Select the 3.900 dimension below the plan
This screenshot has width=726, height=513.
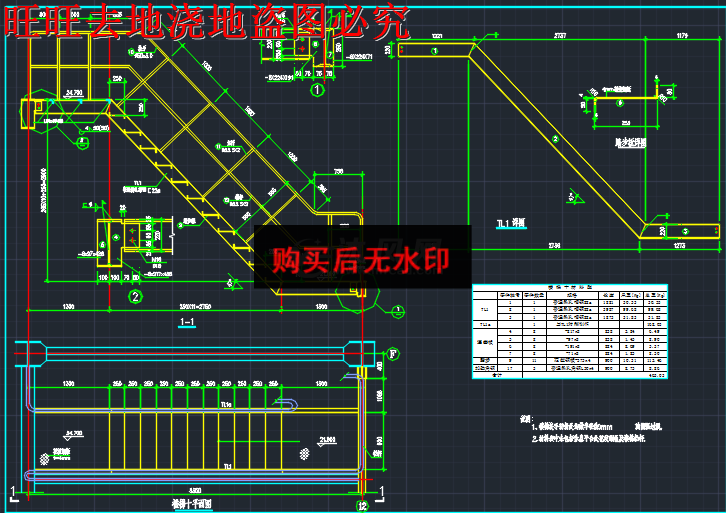[195, 490]
